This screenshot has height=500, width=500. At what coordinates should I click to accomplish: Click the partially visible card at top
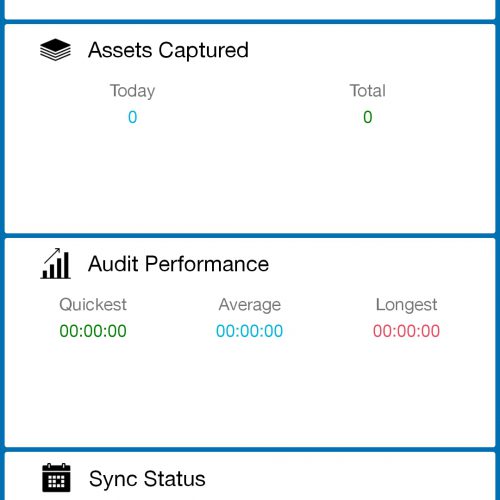pos(250,9)
